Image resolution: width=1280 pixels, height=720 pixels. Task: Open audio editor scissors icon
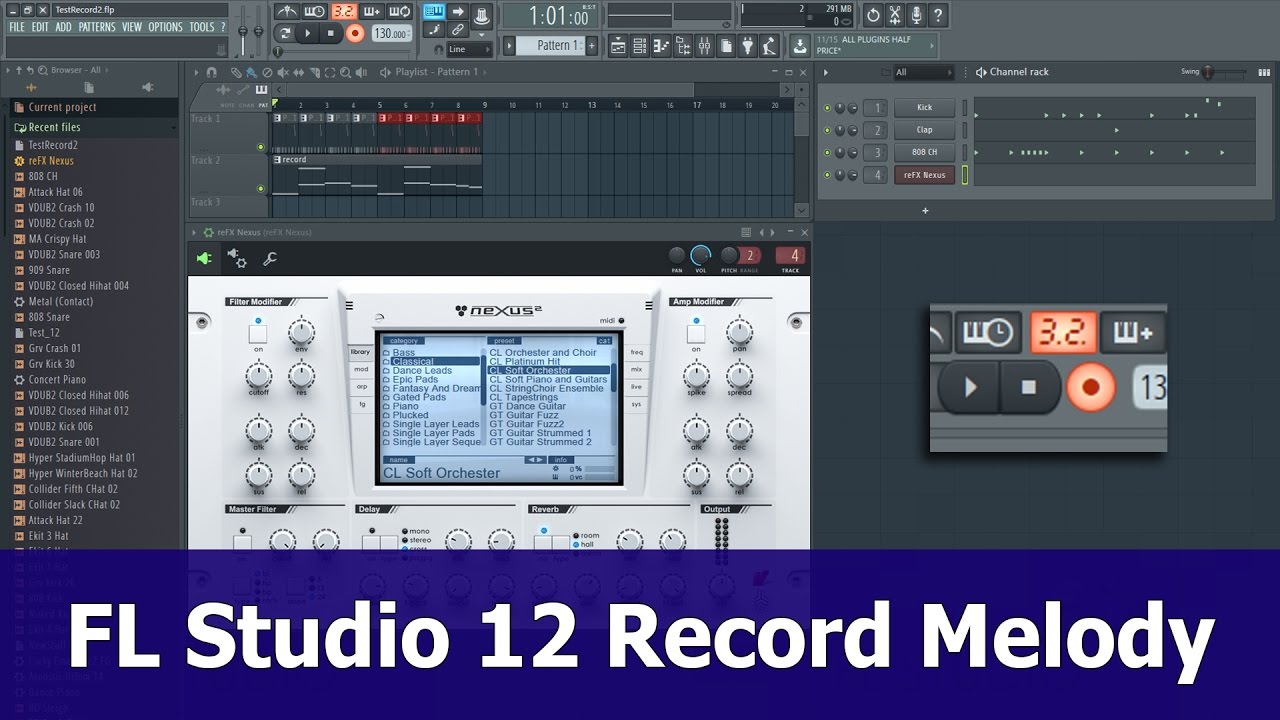895,15
